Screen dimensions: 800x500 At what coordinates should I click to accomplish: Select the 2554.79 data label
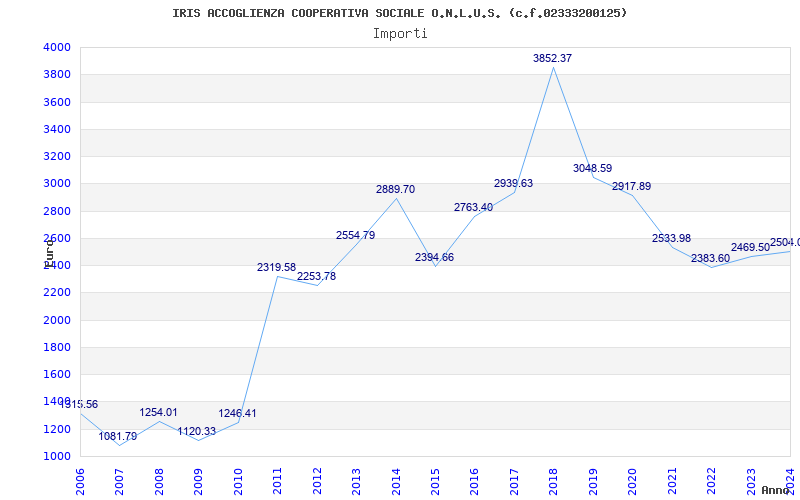(x=355, y=235)
